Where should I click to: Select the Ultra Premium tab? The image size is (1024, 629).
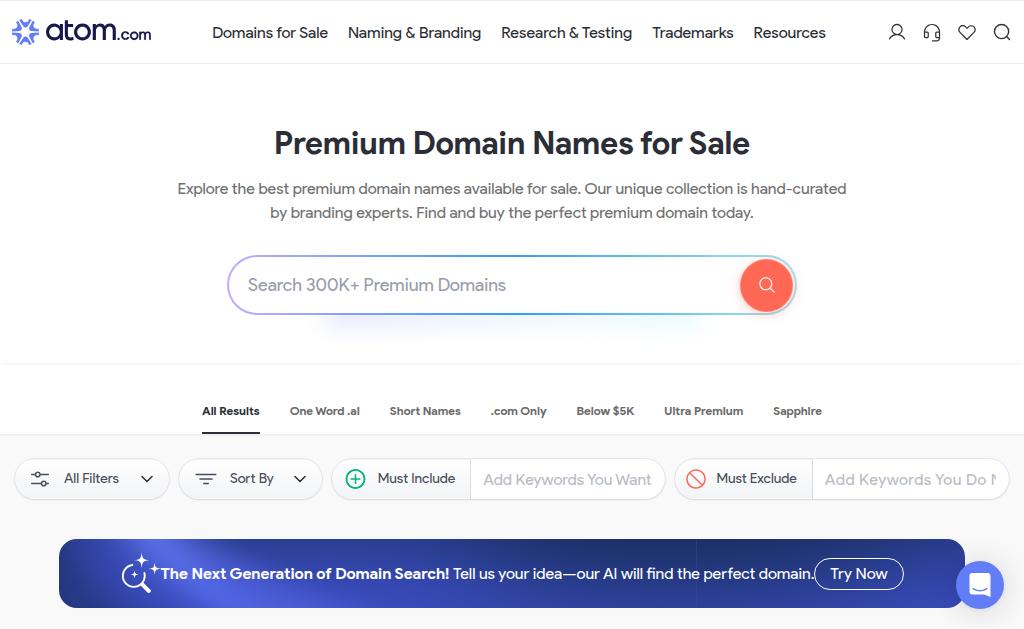[x=703, y=411]
